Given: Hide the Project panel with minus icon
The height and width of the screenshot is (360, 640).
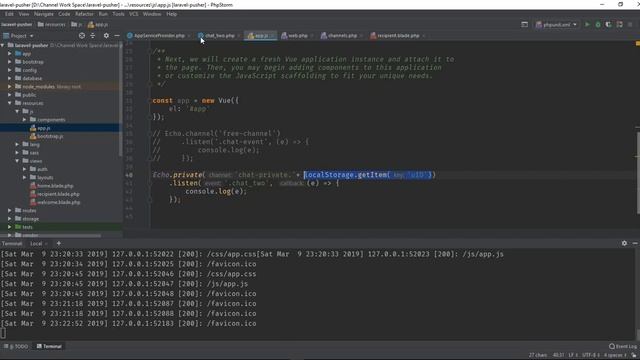Looking at the screenshot, I should point(117,36).
